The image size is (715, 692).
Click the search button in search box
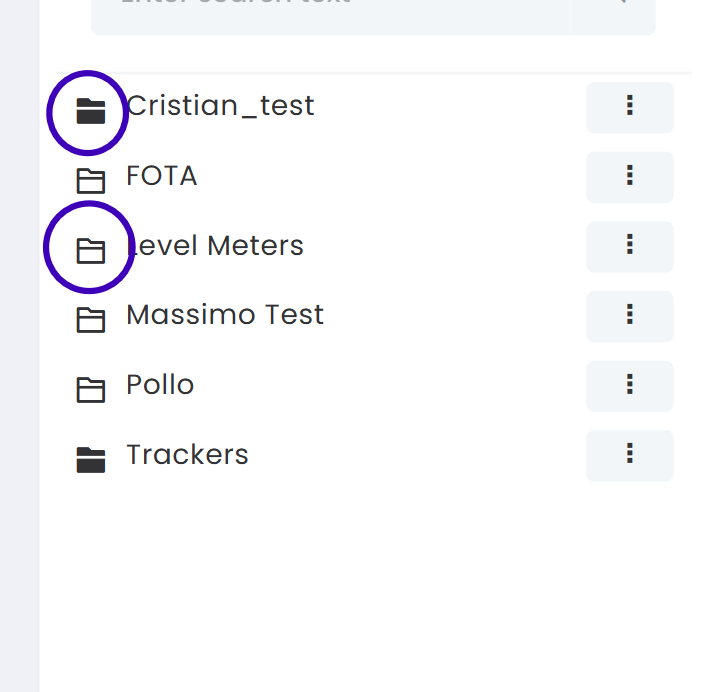click(622, 5)
